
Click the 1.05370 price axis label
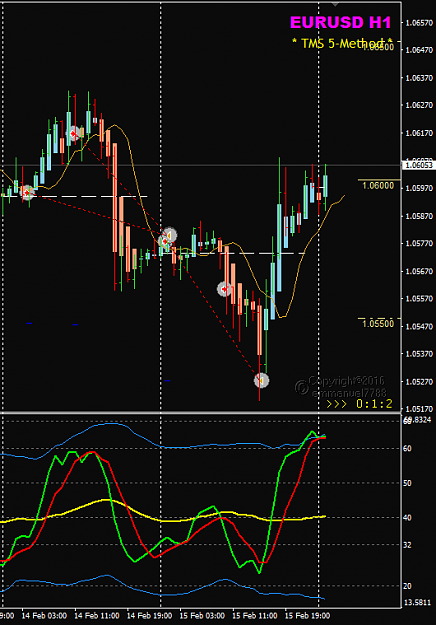click(x=419, y=354)
